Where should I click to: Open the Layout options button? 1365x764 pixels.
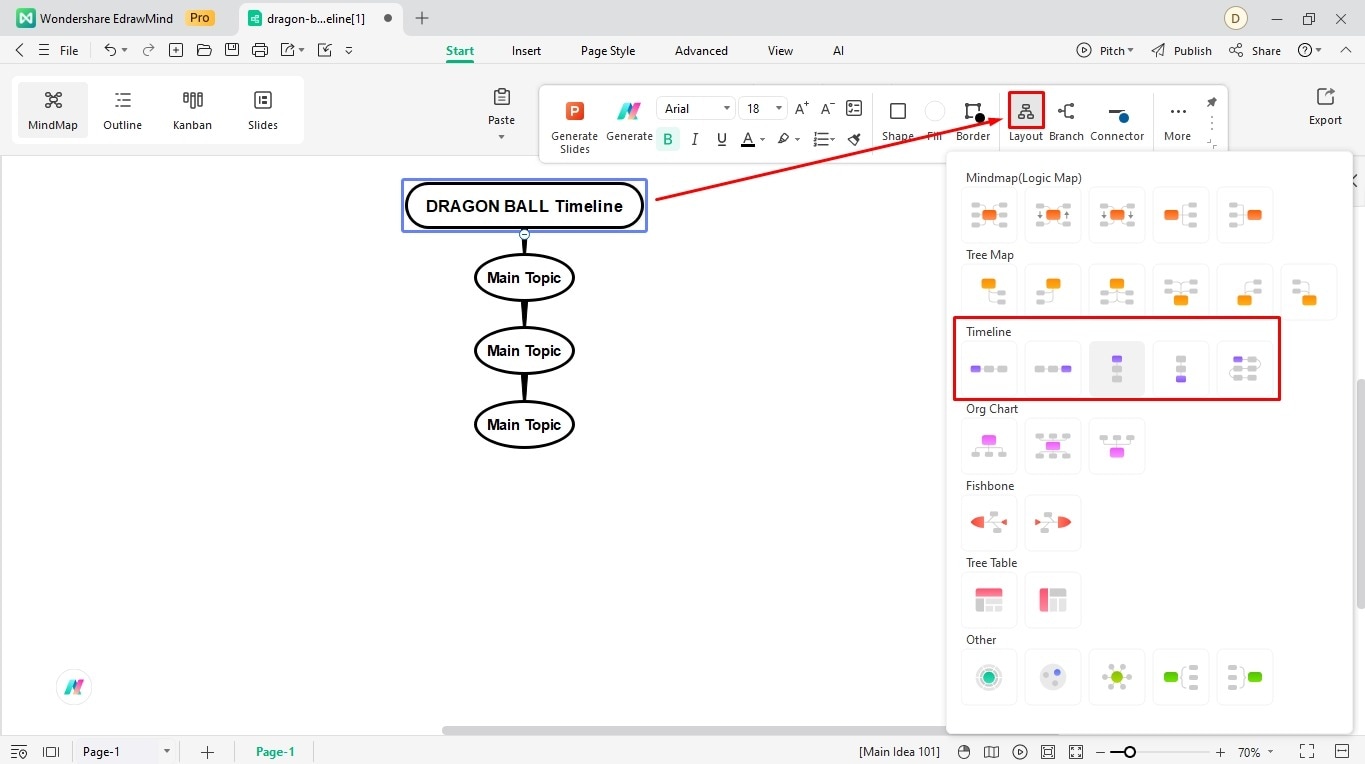(1026, 119)
